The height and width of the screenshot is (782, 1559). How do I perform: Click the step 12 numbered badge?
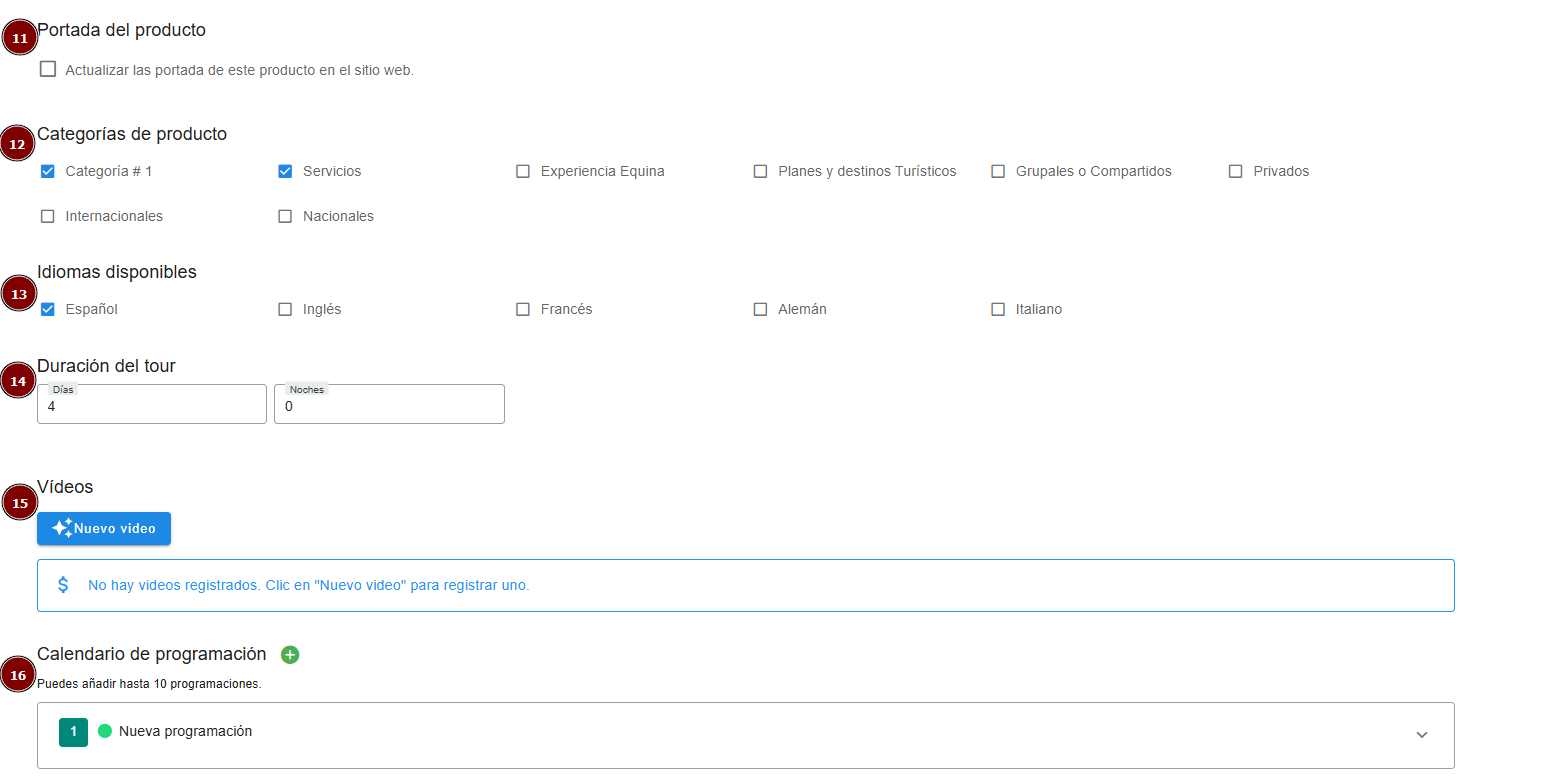[17, 144]
